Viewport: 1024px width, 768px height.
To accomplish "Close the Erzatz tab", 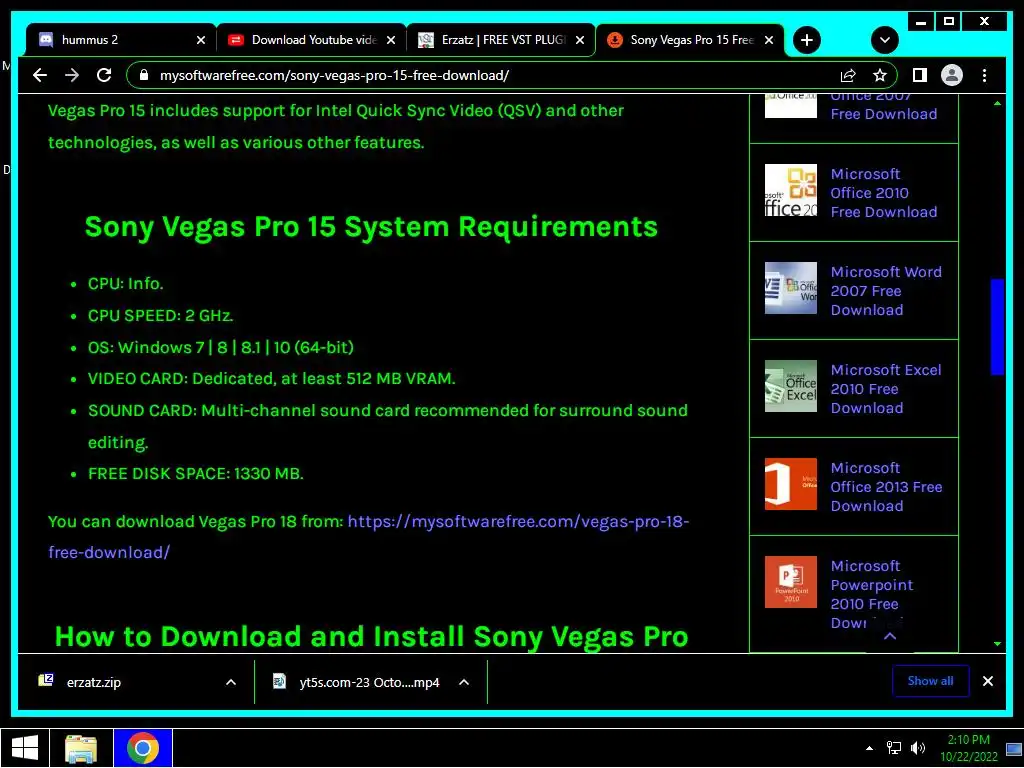I will pos(580,40).
